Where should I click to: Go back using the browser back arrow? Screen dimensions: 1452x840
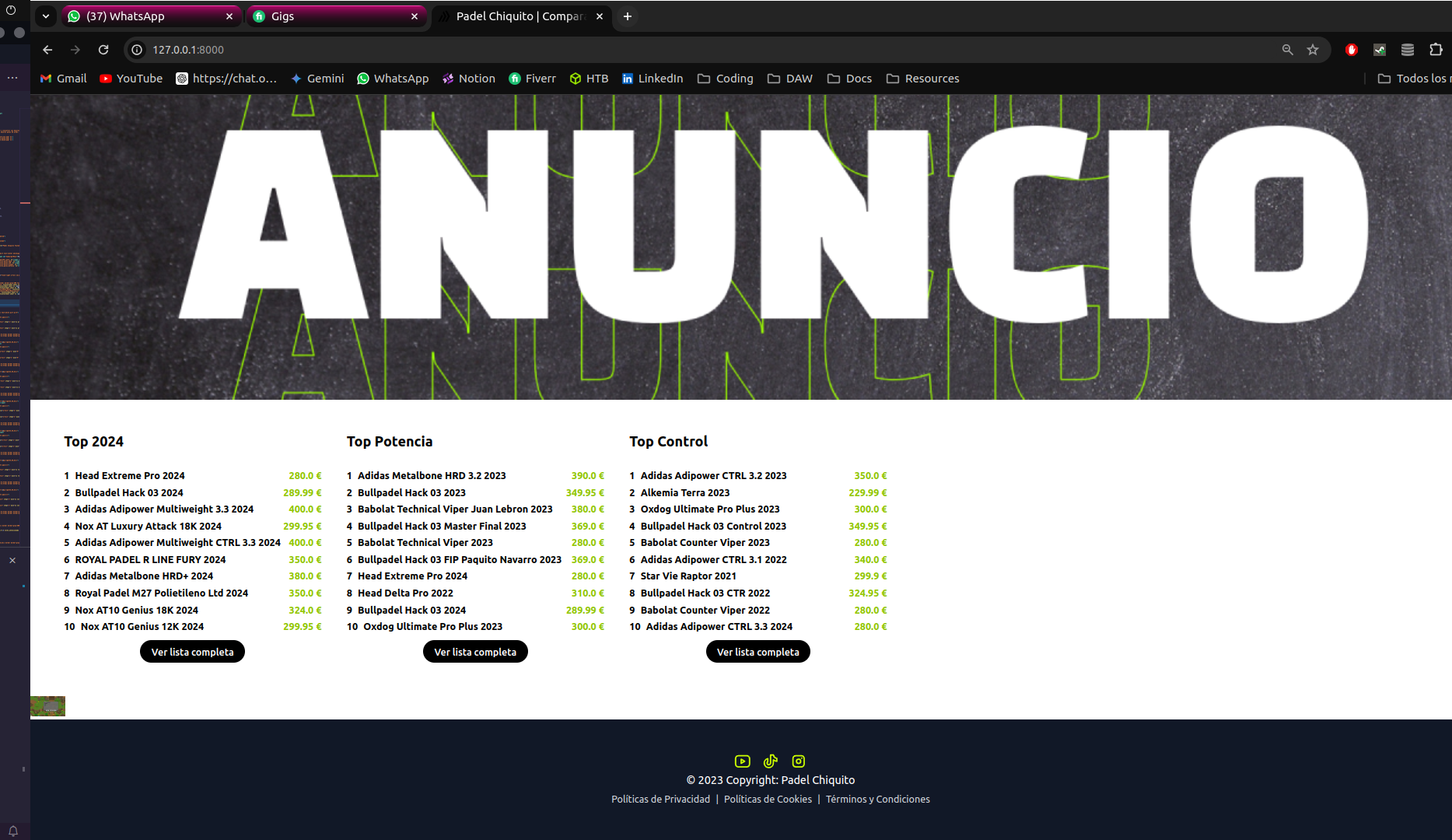click(x=47, y=50)
